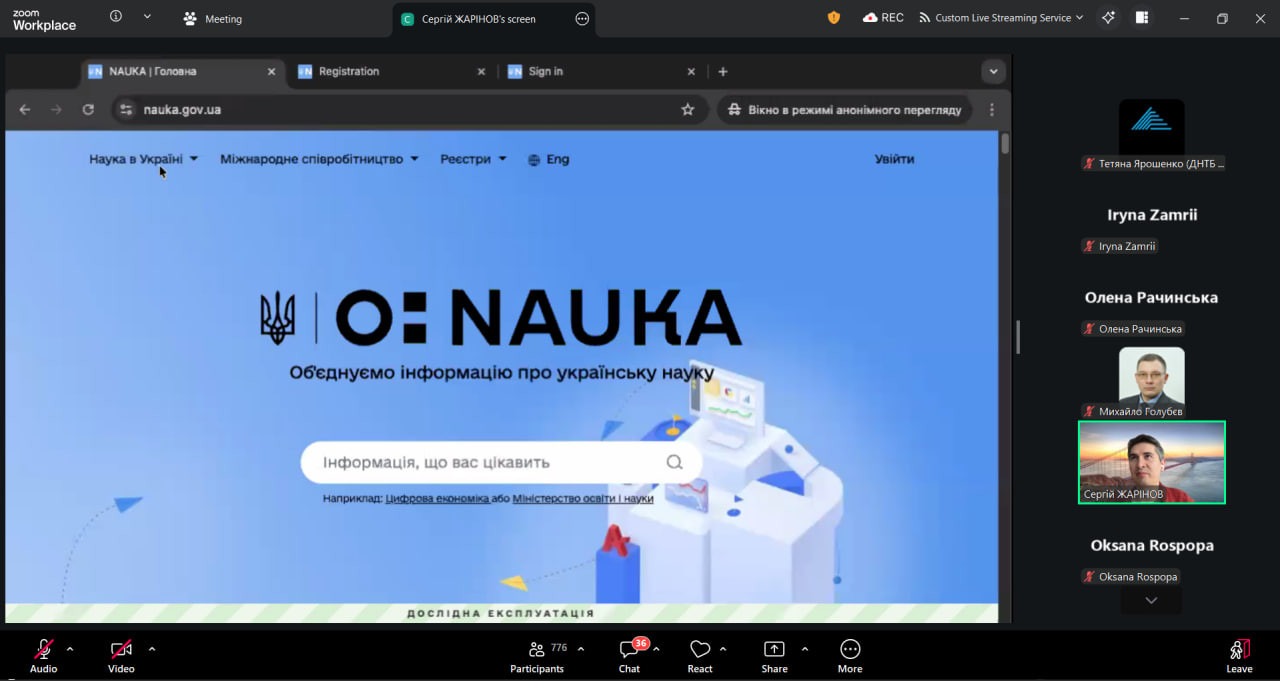Image resolution: width=1280 pixels, height=681 pixels.
Task: Click the Увійти login link
Action: tap(894, 159)
